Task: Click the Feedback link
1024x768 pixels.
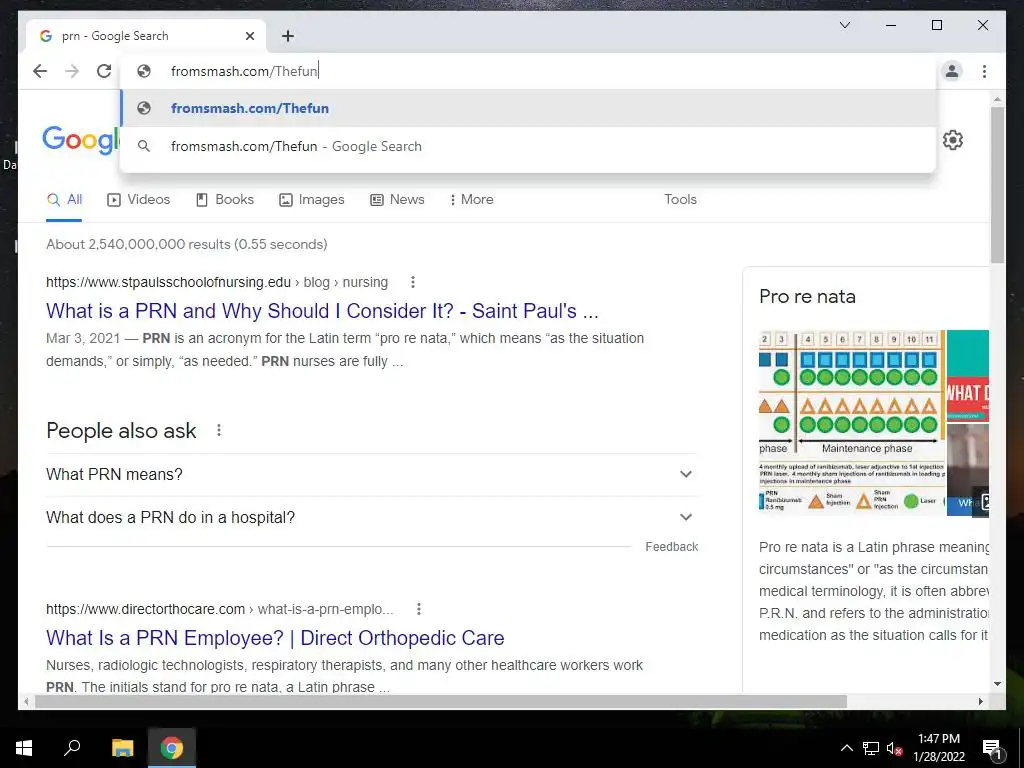Action: click(671, 547)
